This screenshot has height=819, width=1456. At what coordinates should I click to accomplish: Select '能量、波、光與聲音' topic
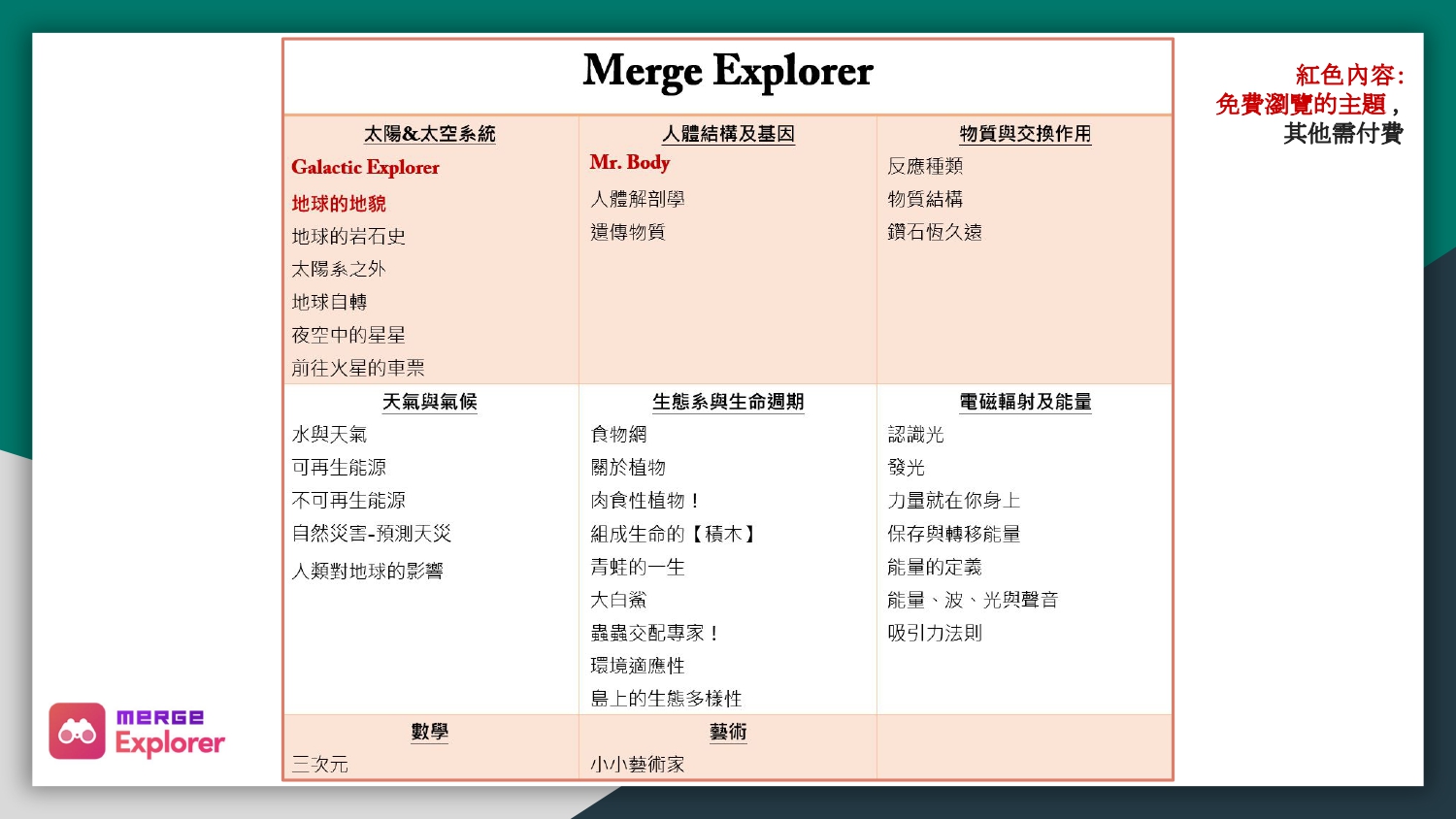tap(973, 601)
